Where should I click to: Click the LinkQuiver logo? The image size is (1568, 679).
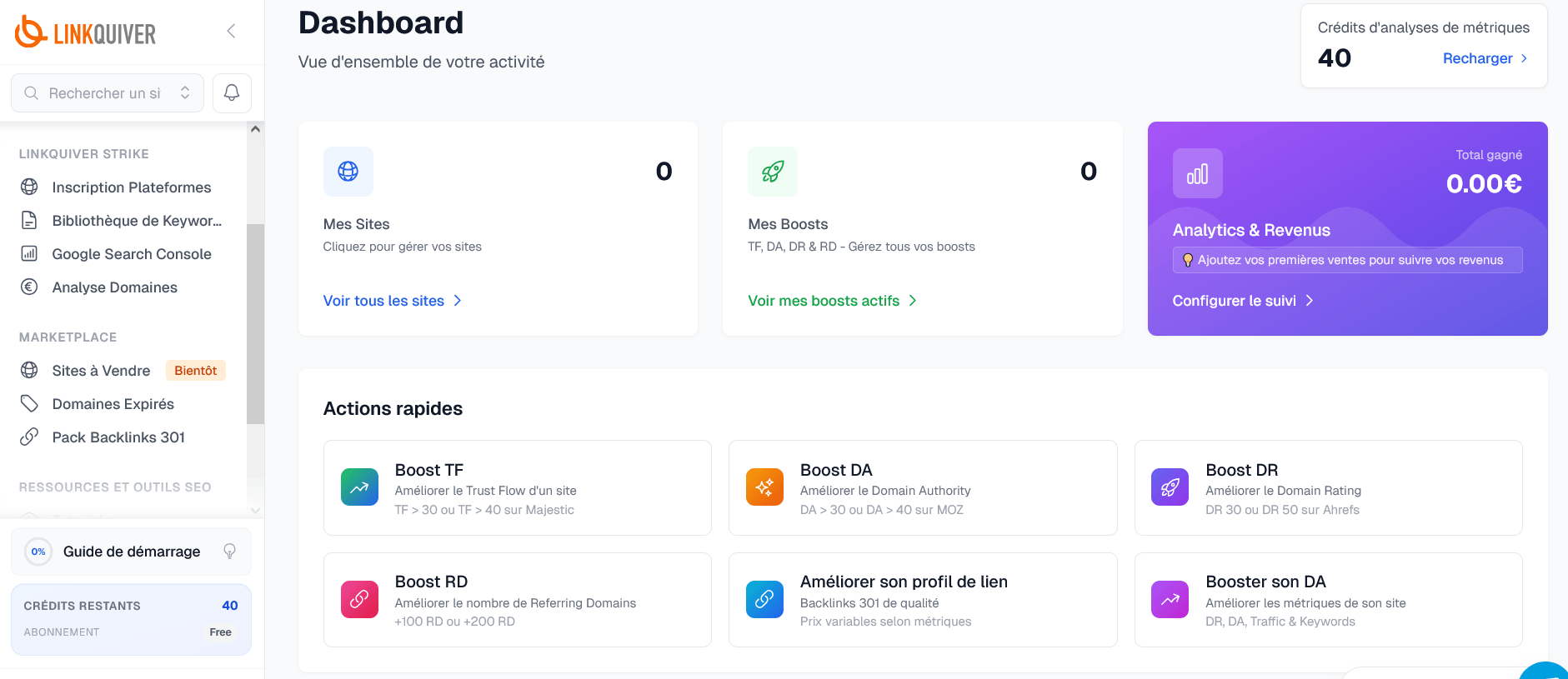85,32
